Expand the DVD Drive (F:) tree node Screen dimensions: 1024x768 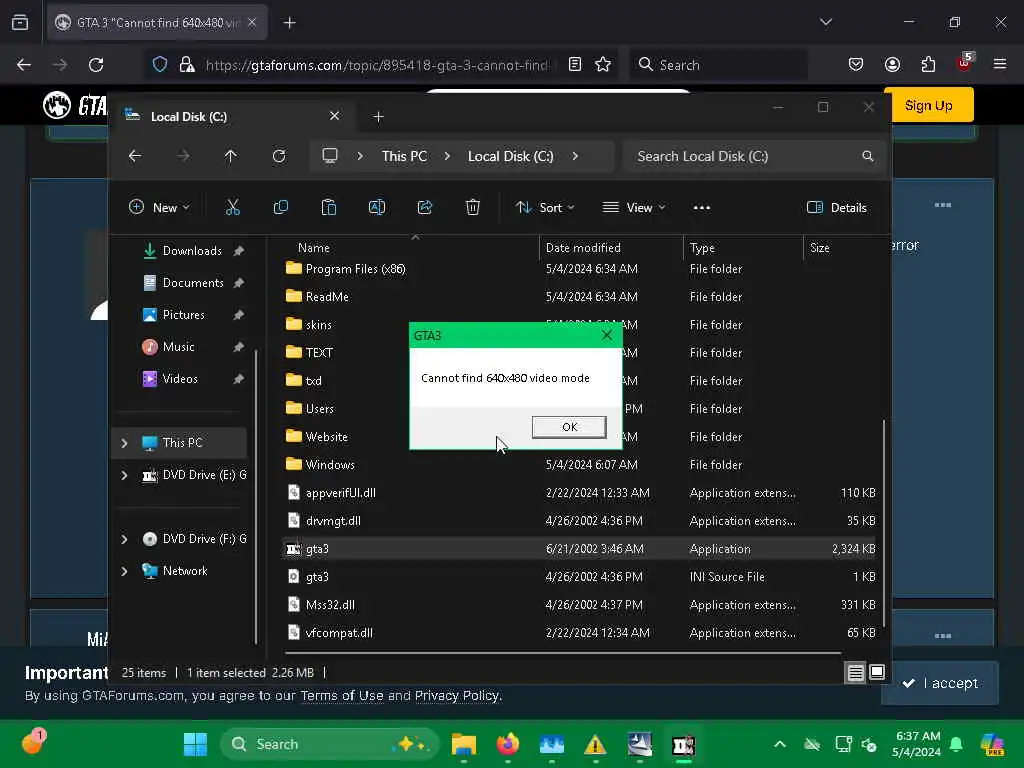point(124,539)
